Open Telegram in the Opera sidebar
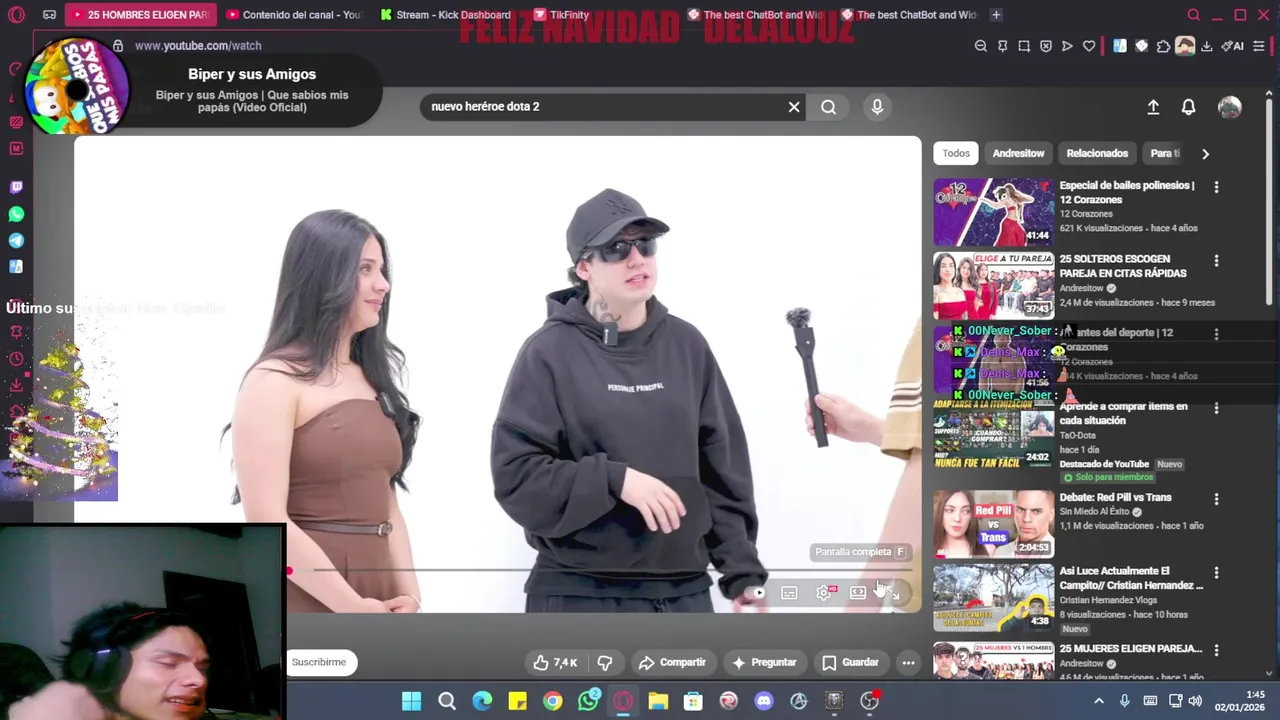This screenshot has height=720, width=1280. (x=16, y=241)
